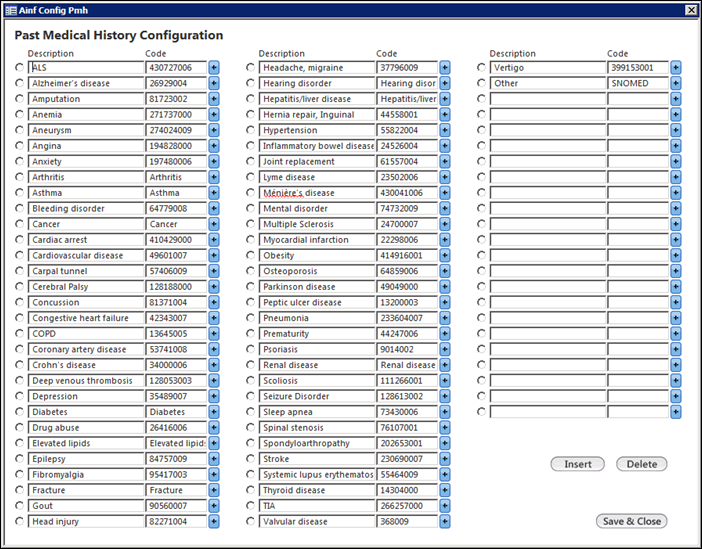Open code lookup for Depression row
This screenshot has height=549, width=702.
tap(214, 396)
